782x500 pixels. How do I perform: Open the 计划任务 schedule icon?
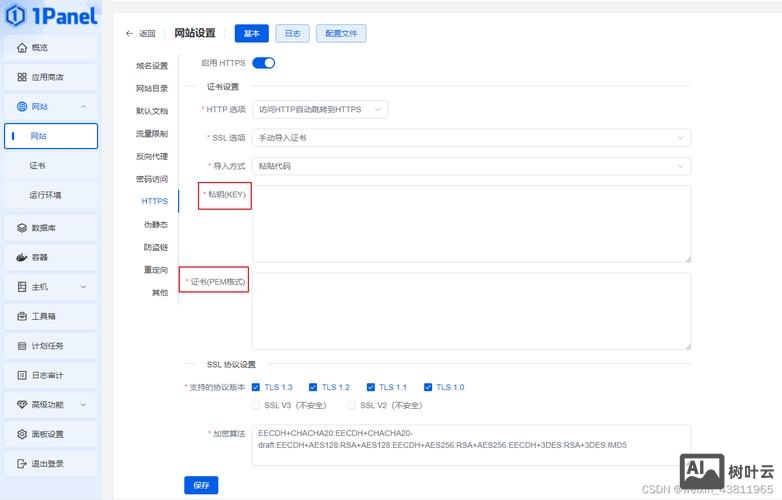[x=21, y=345]
